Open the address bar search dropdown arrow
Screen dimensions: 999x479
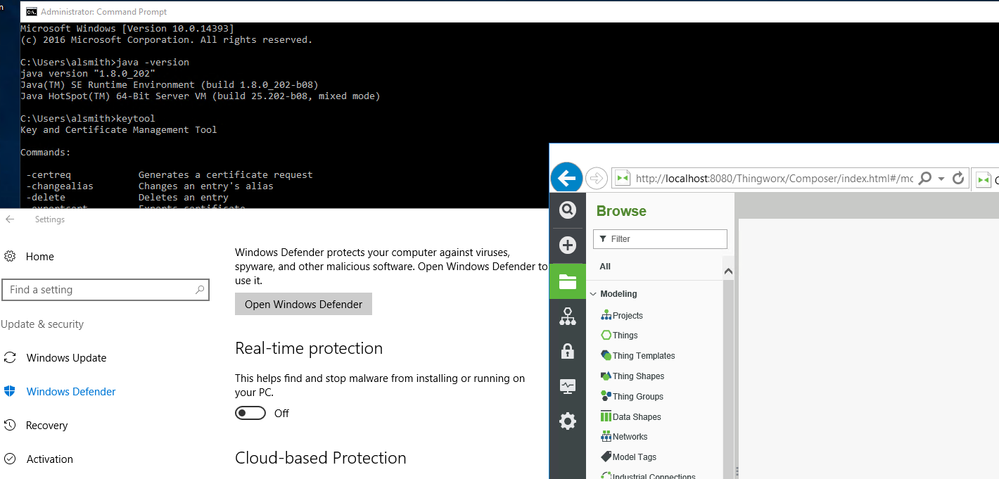click(x=941, y=178)
